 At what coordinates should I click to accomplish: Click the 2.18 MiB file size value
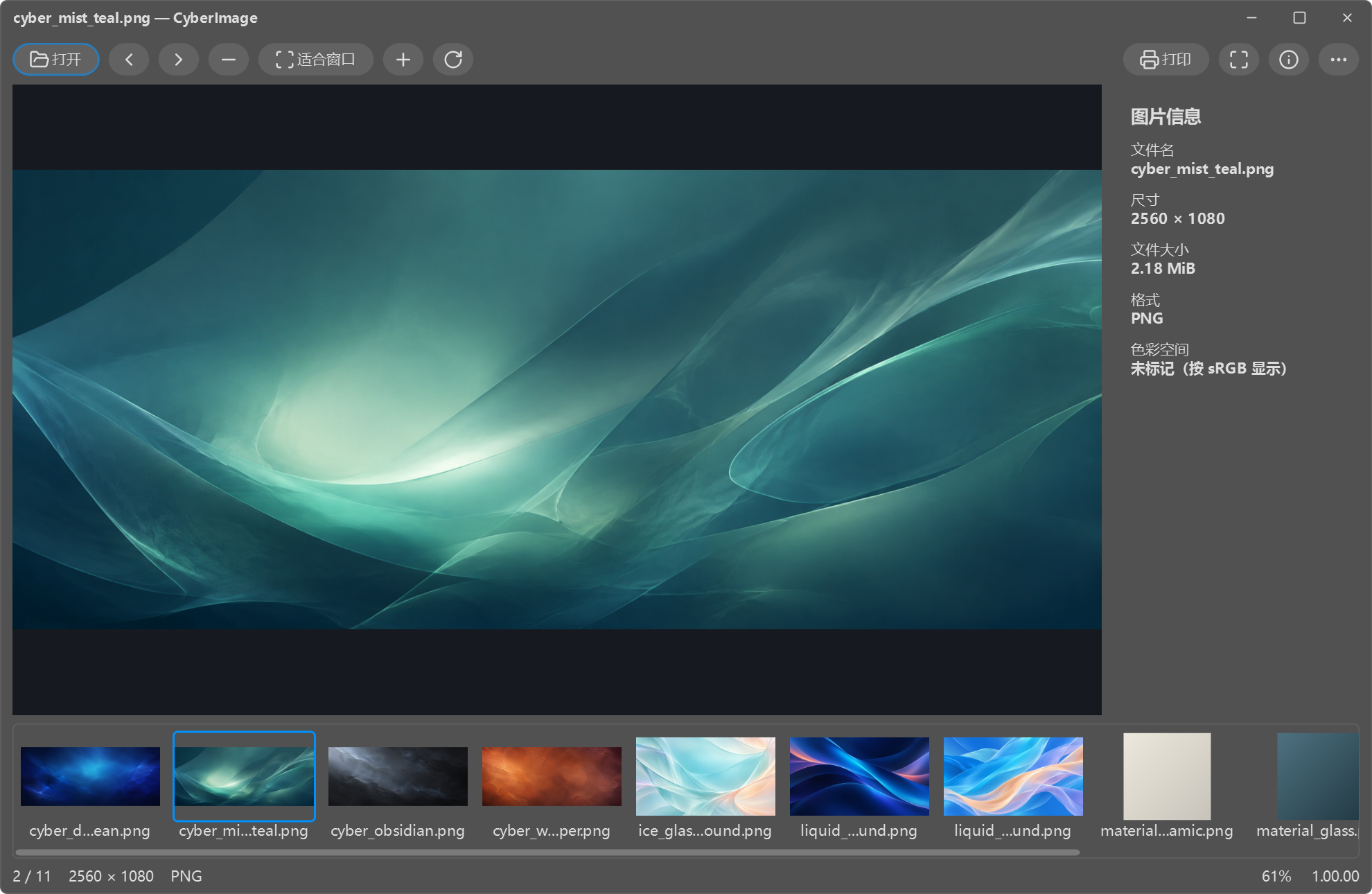coord(1163,269)
